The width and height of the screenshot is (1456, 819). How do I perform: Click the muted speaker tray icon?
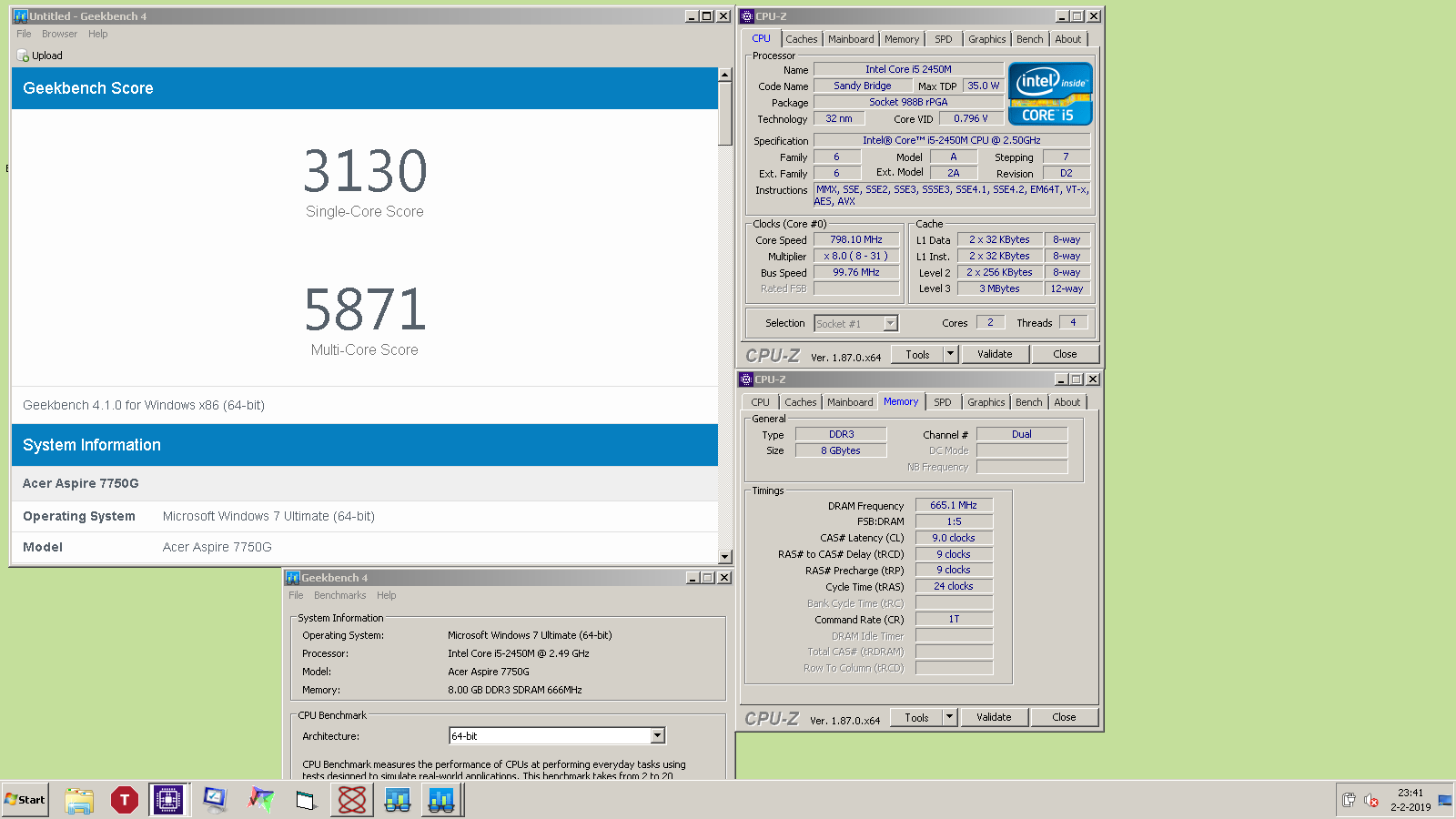tap(1370, 800)
